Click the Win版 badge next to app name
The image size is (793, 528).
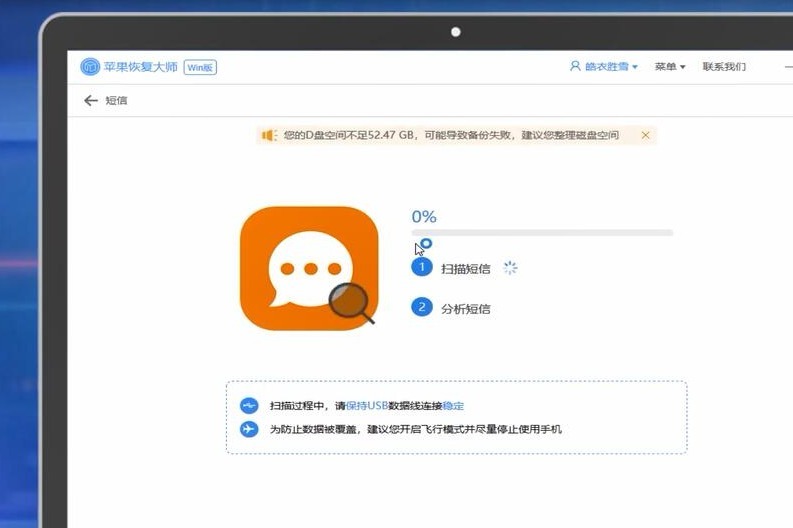point(200,67)
